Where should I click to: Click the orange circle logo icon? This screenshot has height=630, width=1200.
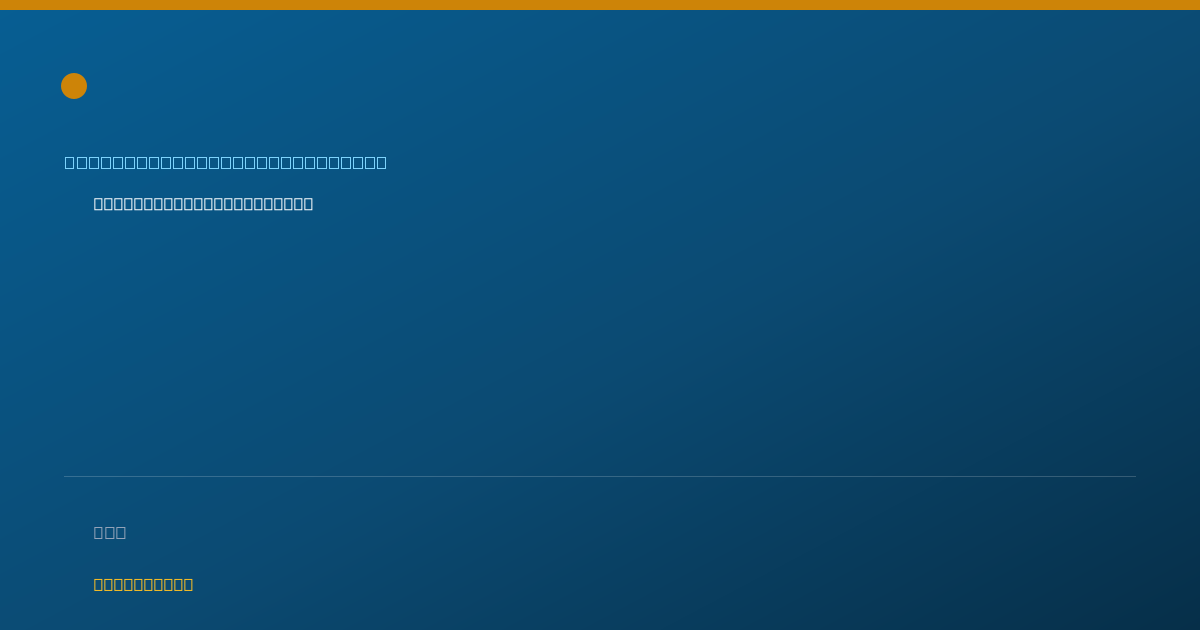[74, 86]
